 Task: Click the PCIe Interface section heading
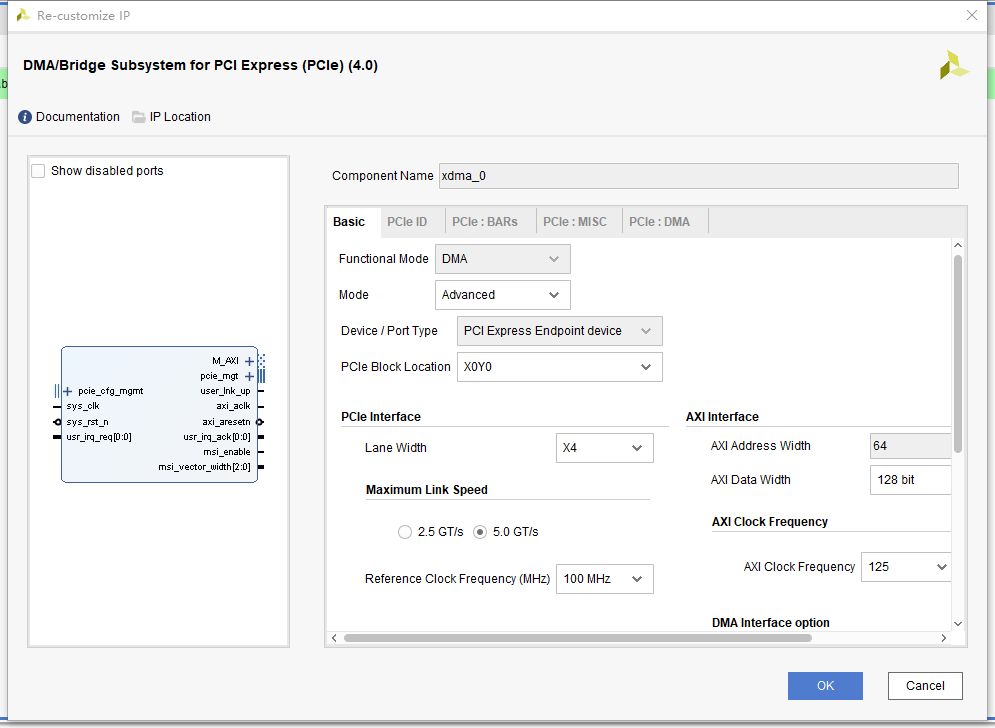[381, 417]
